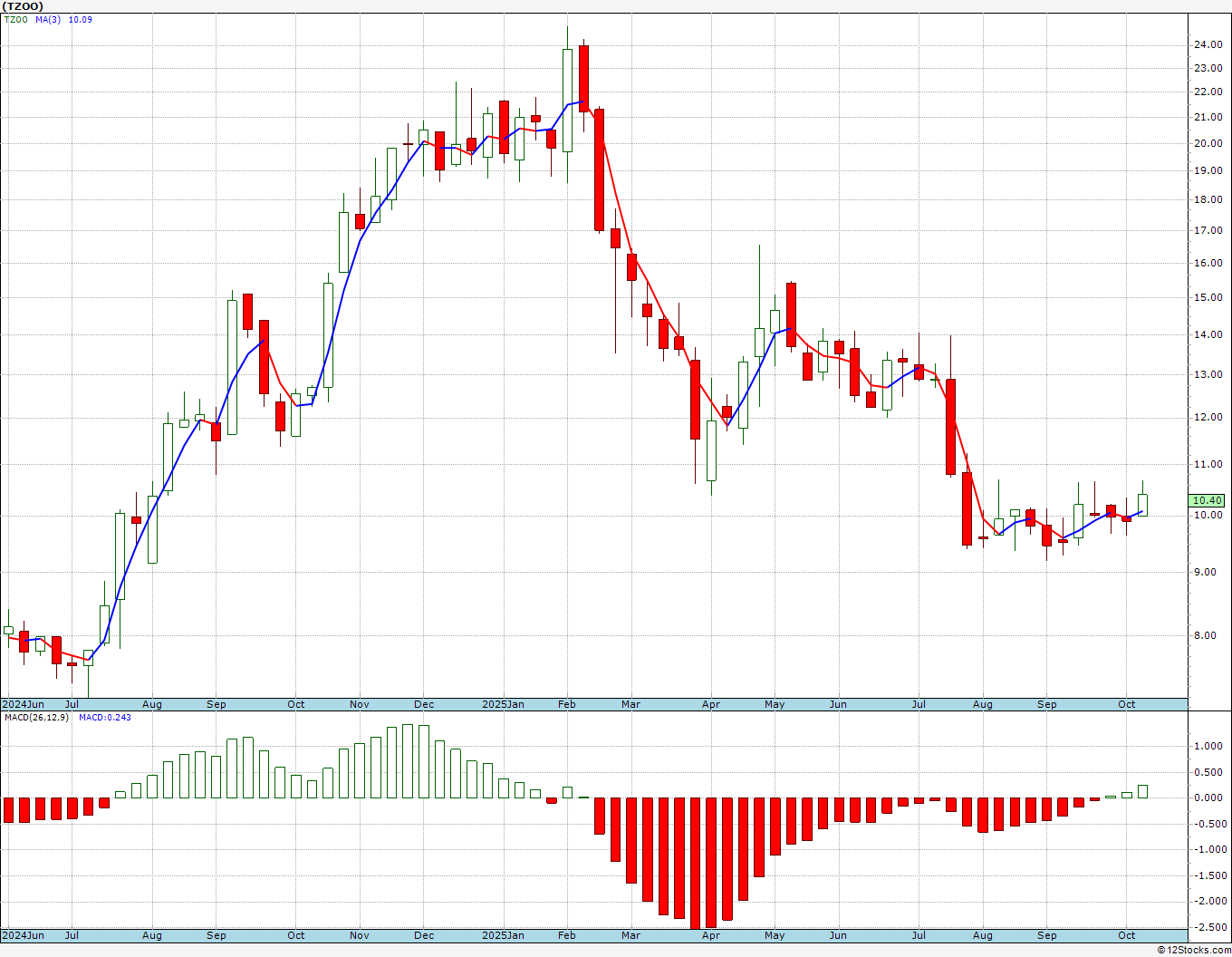Click the (TZOO) ticker title

pyautogui.click(x=24, y=6)
